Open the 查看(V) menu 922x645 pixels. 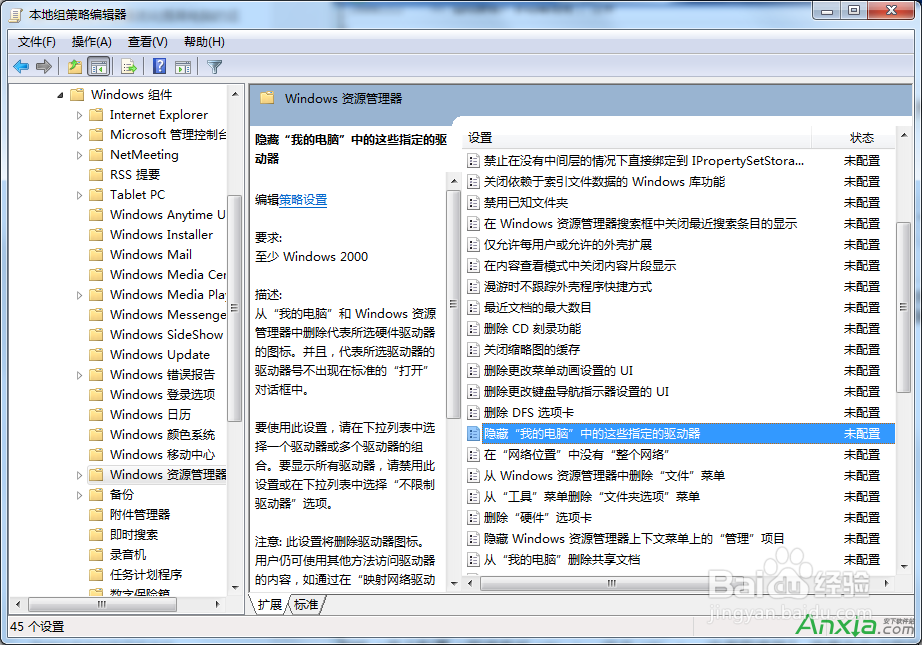click(148, 42)
